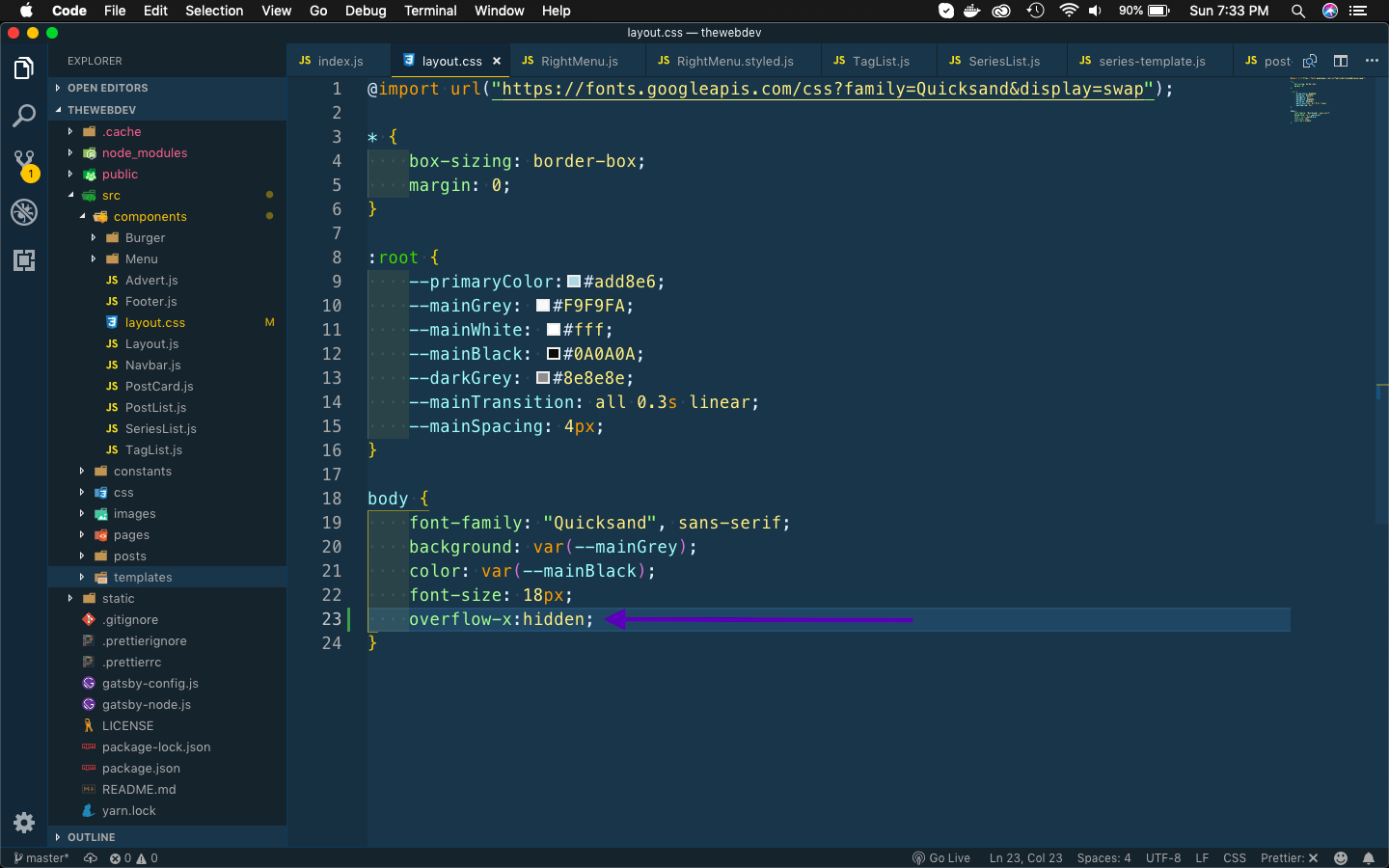Expand the public folder
Viewport: 1389px width, 868px height.
[167, 175]
